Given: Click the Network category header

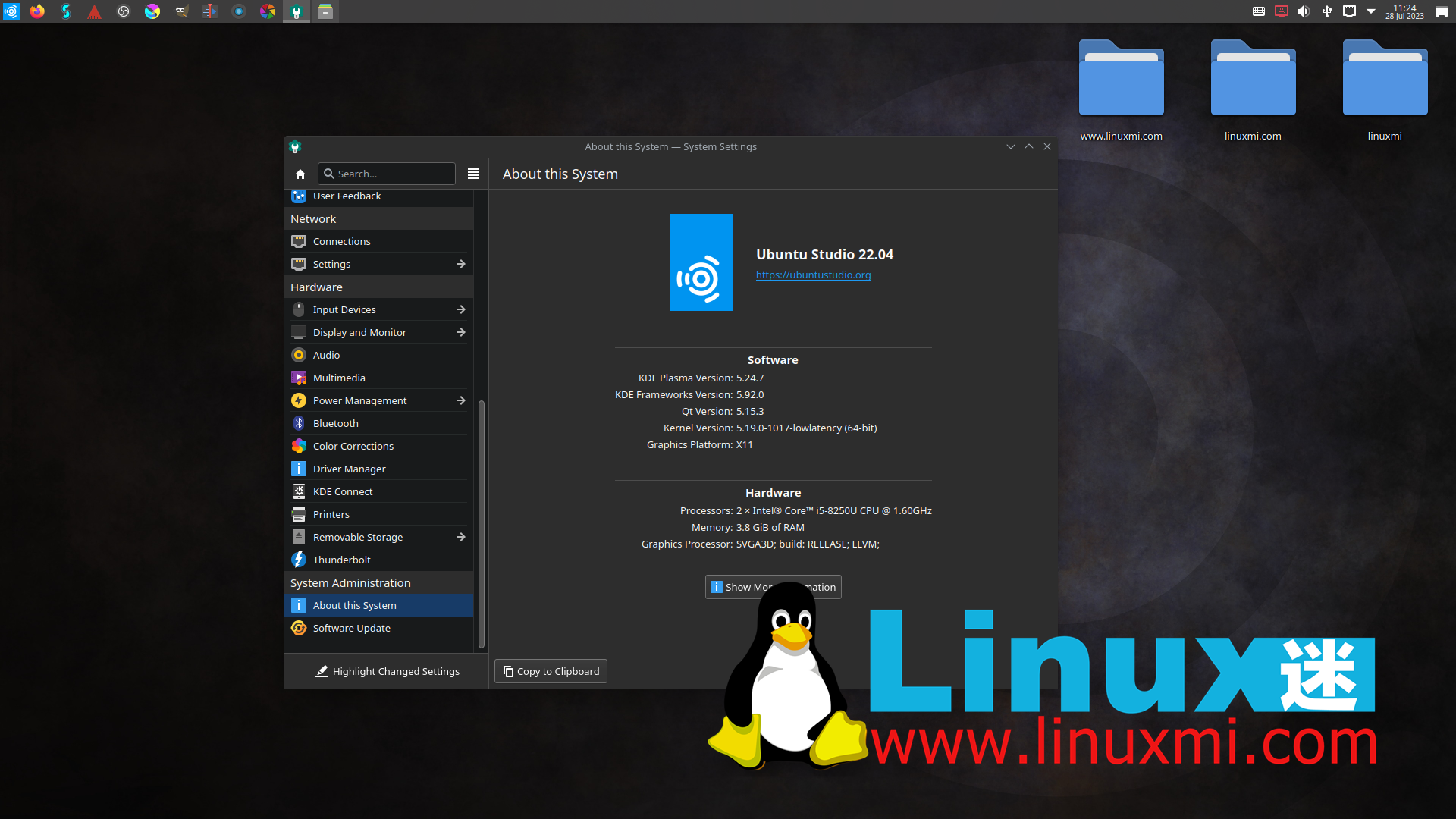Looking at the screenshot, I should [379, 219].
